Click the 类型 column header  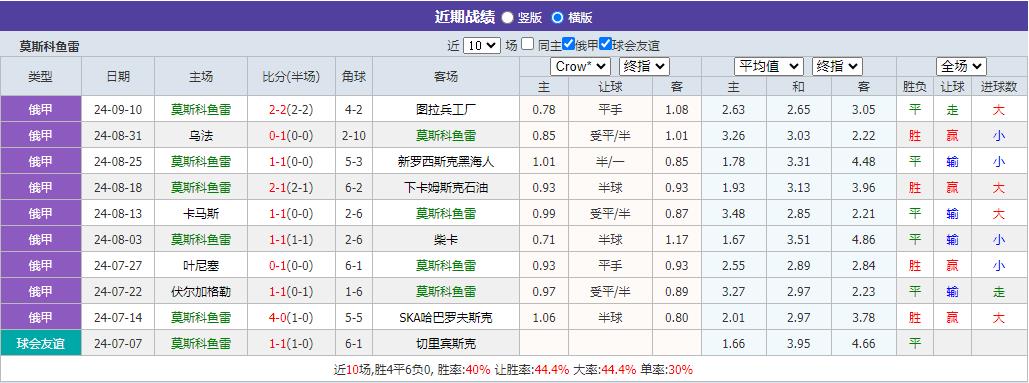(x=41, y=77)
